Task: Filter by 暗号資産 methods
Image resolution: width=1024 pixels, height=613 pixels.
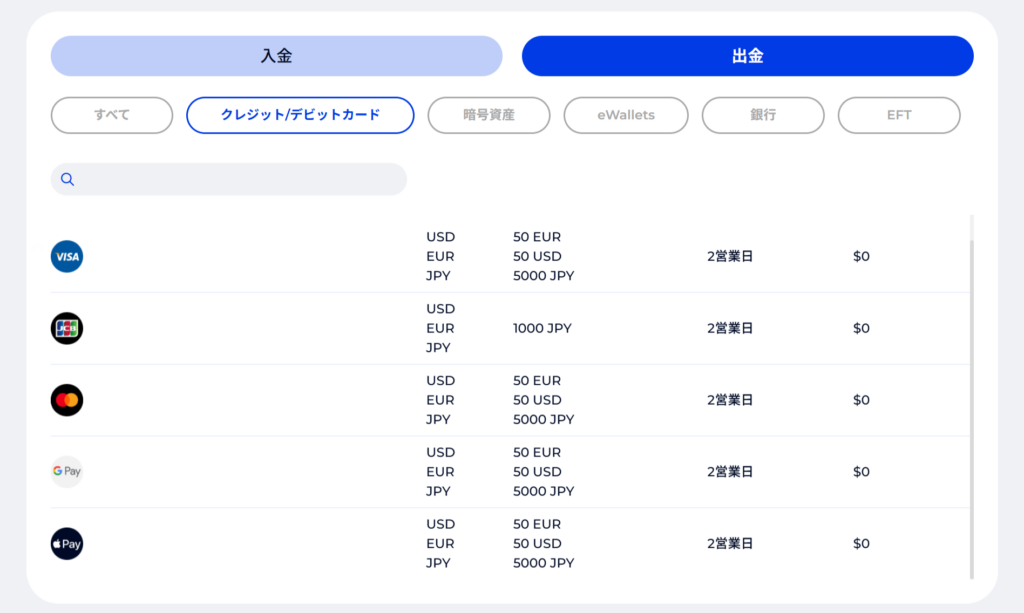Action: click(x=489, y=115)
